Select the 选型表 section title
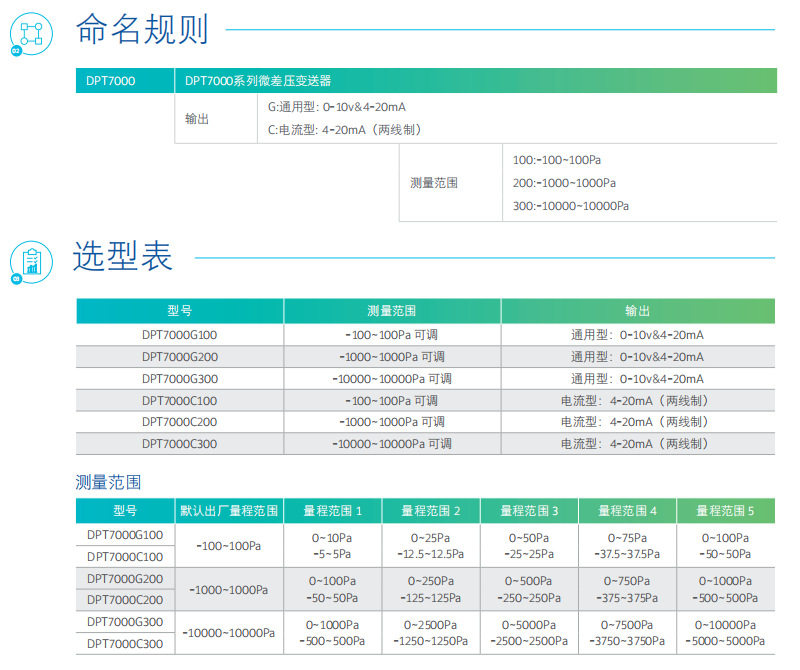This screenshot has width=800, height=670. [122, 256]
